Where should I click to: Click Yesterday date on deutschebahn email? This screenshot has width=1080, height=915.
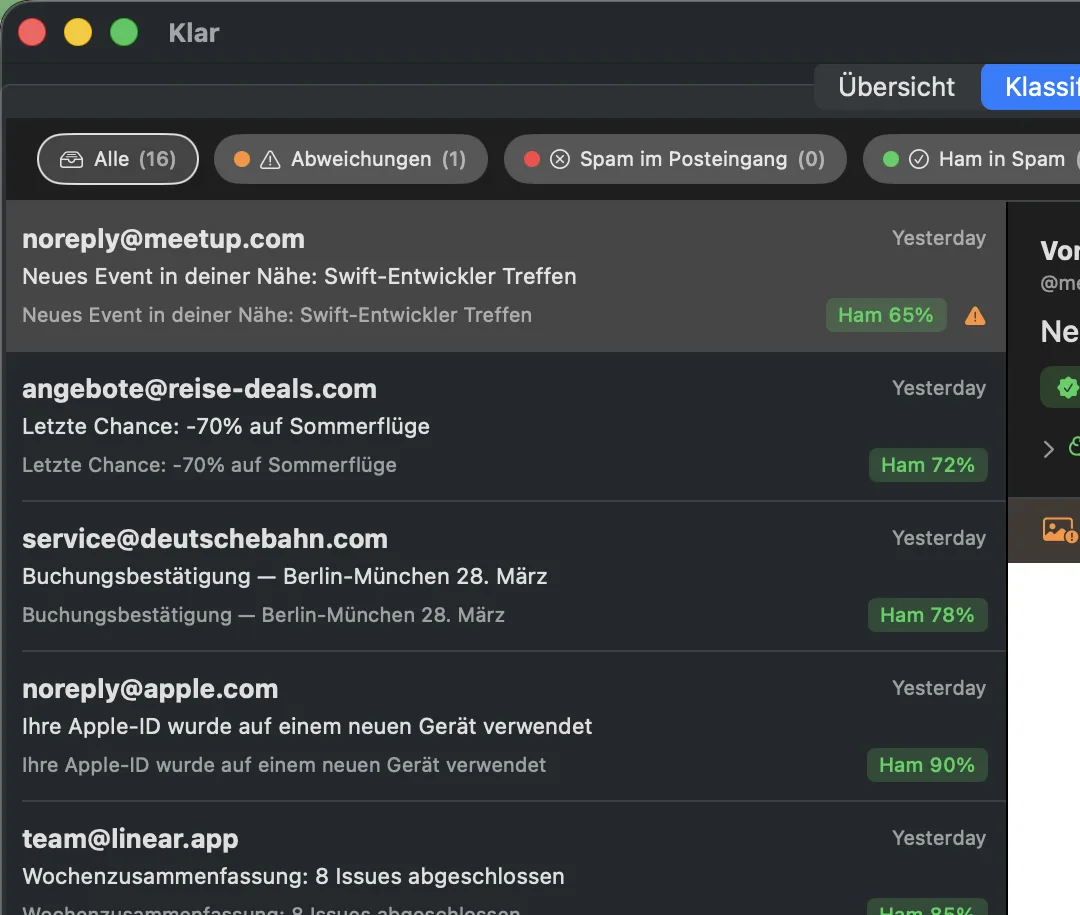(x=939, y=538)
